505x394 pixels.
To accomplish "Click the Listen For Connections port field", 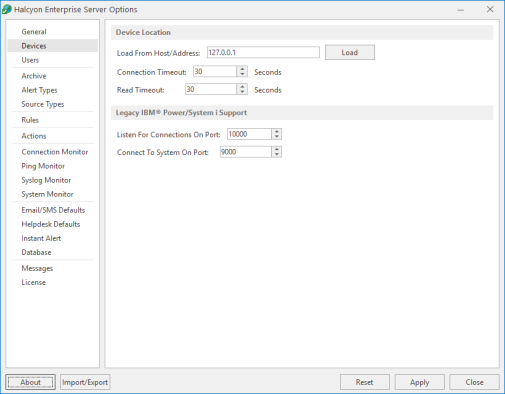I will point(249,134).
